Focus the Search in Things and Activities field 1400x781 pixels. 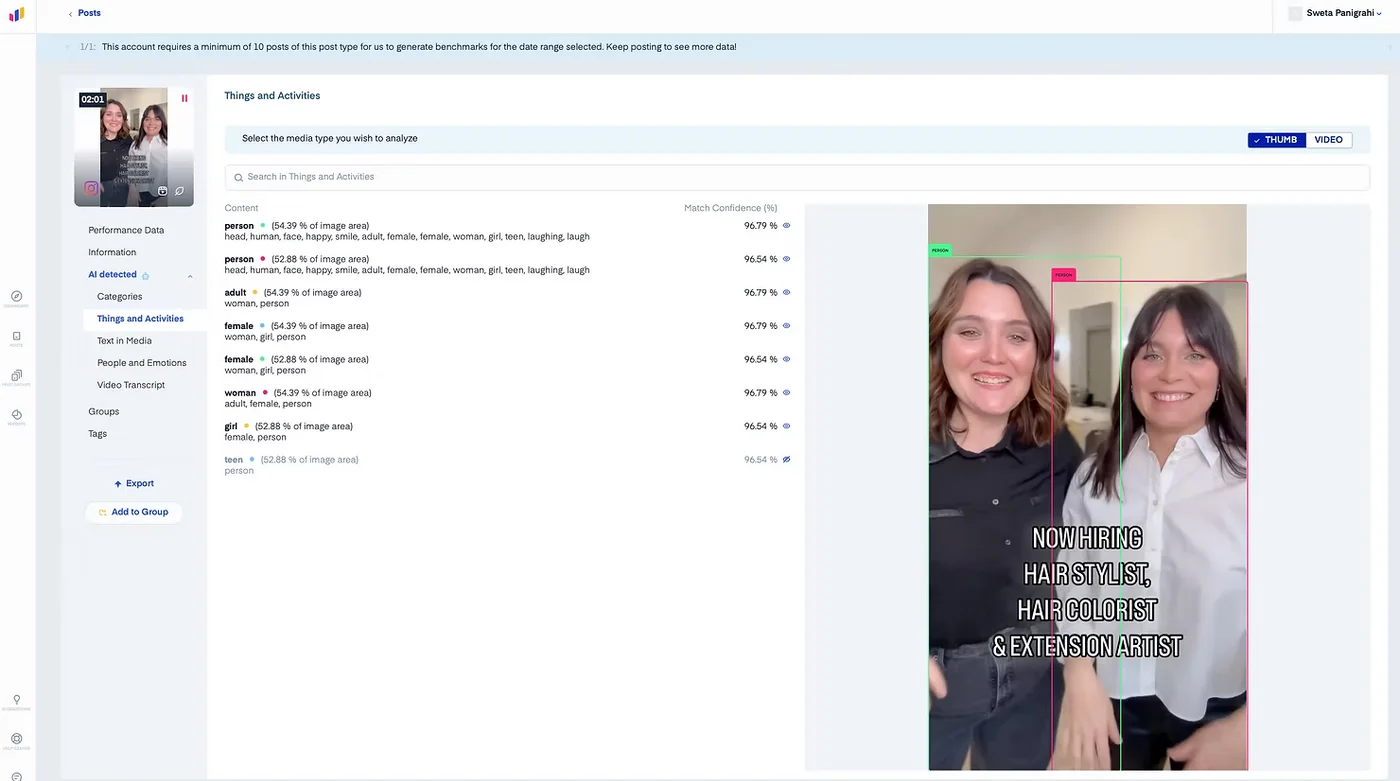point(797,177)
